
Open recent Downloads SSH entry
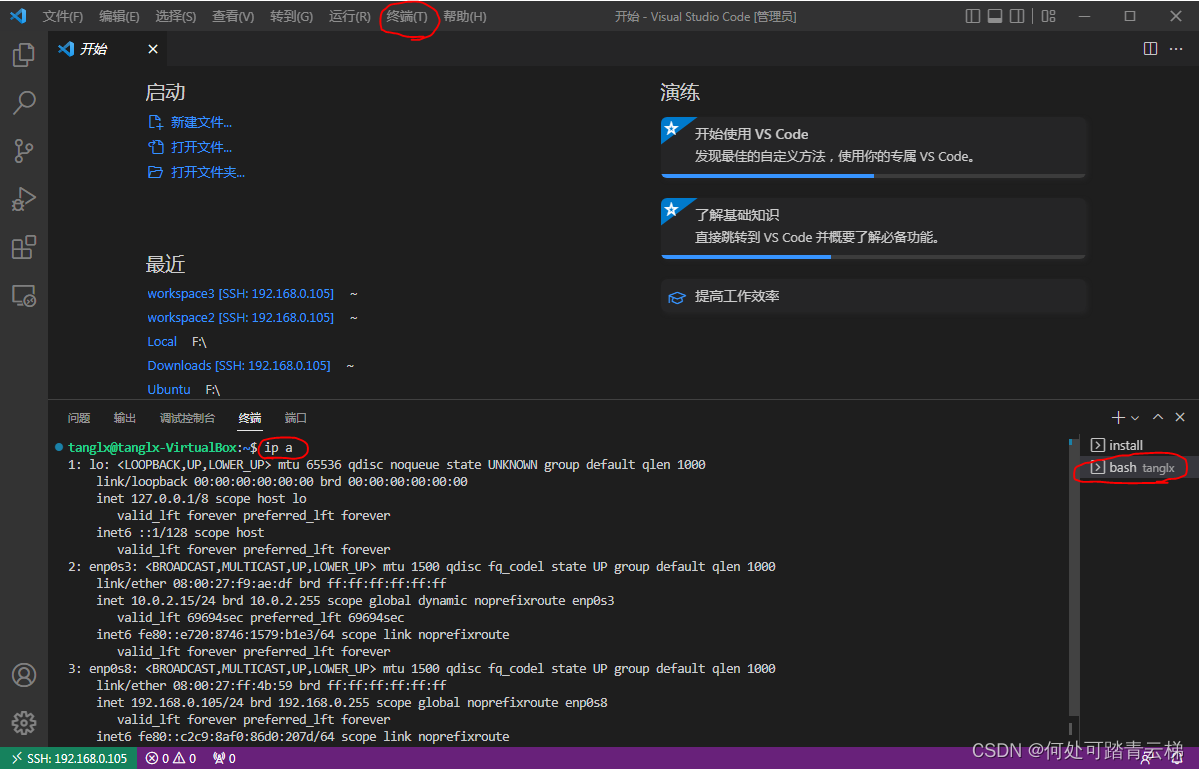(x=239, y=366)
